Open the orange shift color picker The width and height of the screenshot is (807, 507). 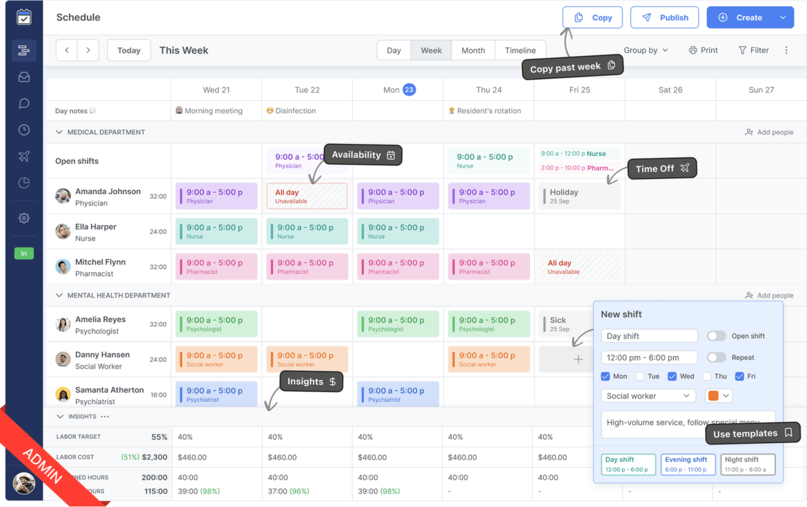[x=719, y=396]
